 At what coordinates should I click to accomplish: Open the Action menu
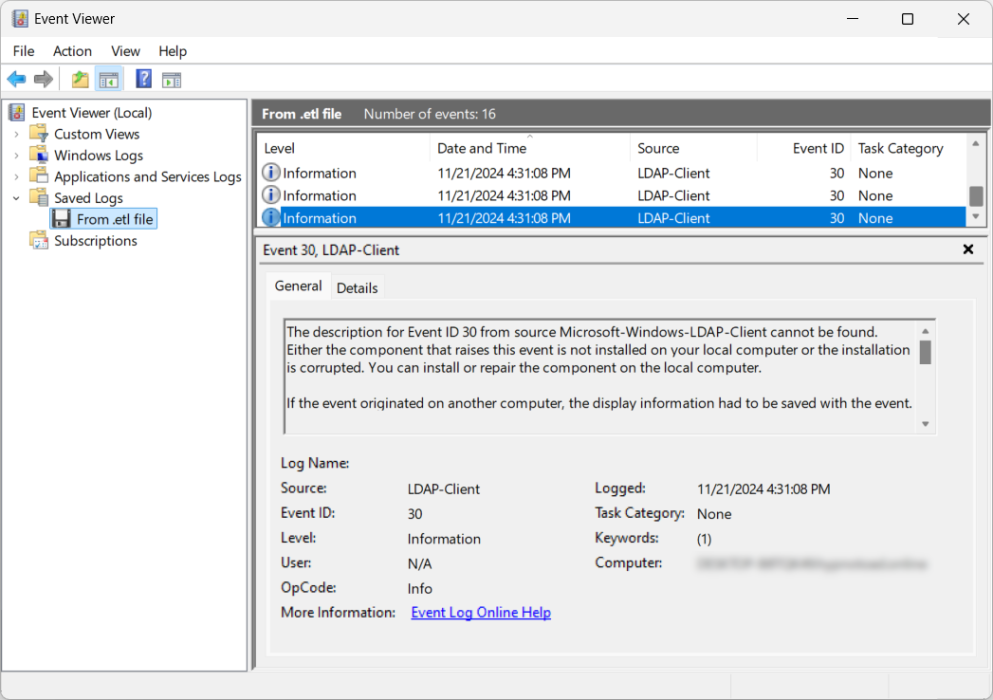coord(71,51)
